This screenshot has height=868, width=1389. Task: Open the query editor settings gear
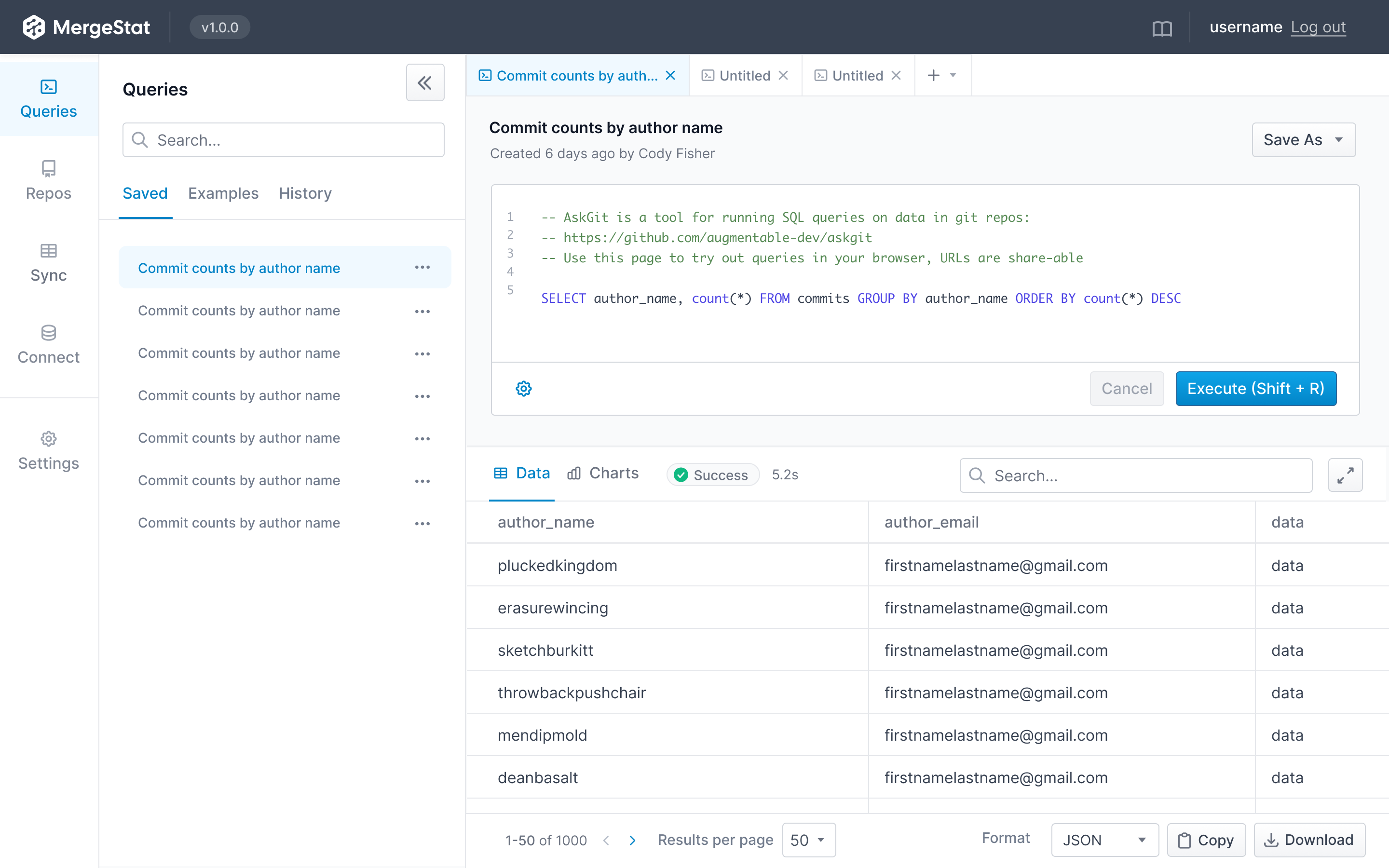pyautogui.click(x=523, y=388)
